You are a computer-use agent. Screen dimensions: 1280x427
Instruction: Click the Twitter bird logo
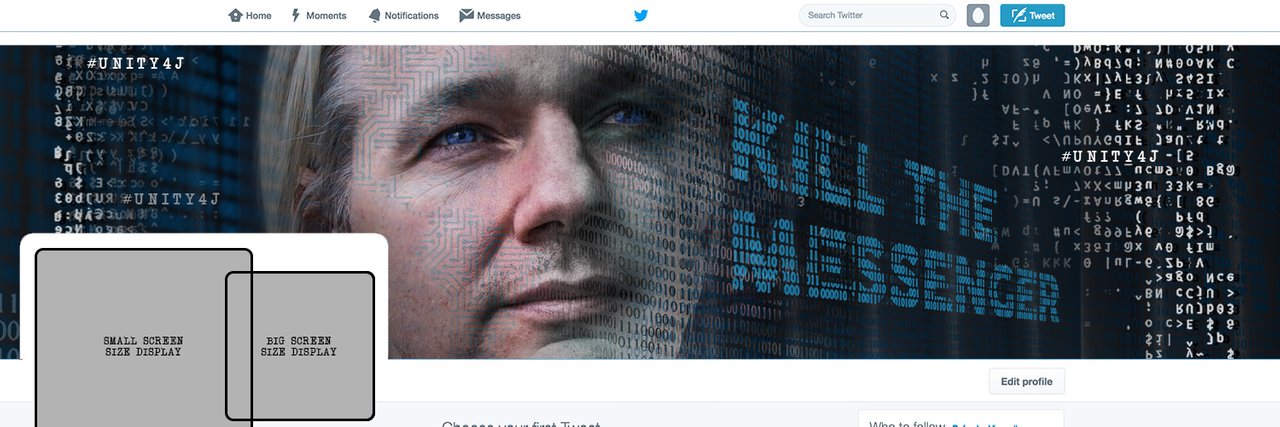tap(641, 15)
